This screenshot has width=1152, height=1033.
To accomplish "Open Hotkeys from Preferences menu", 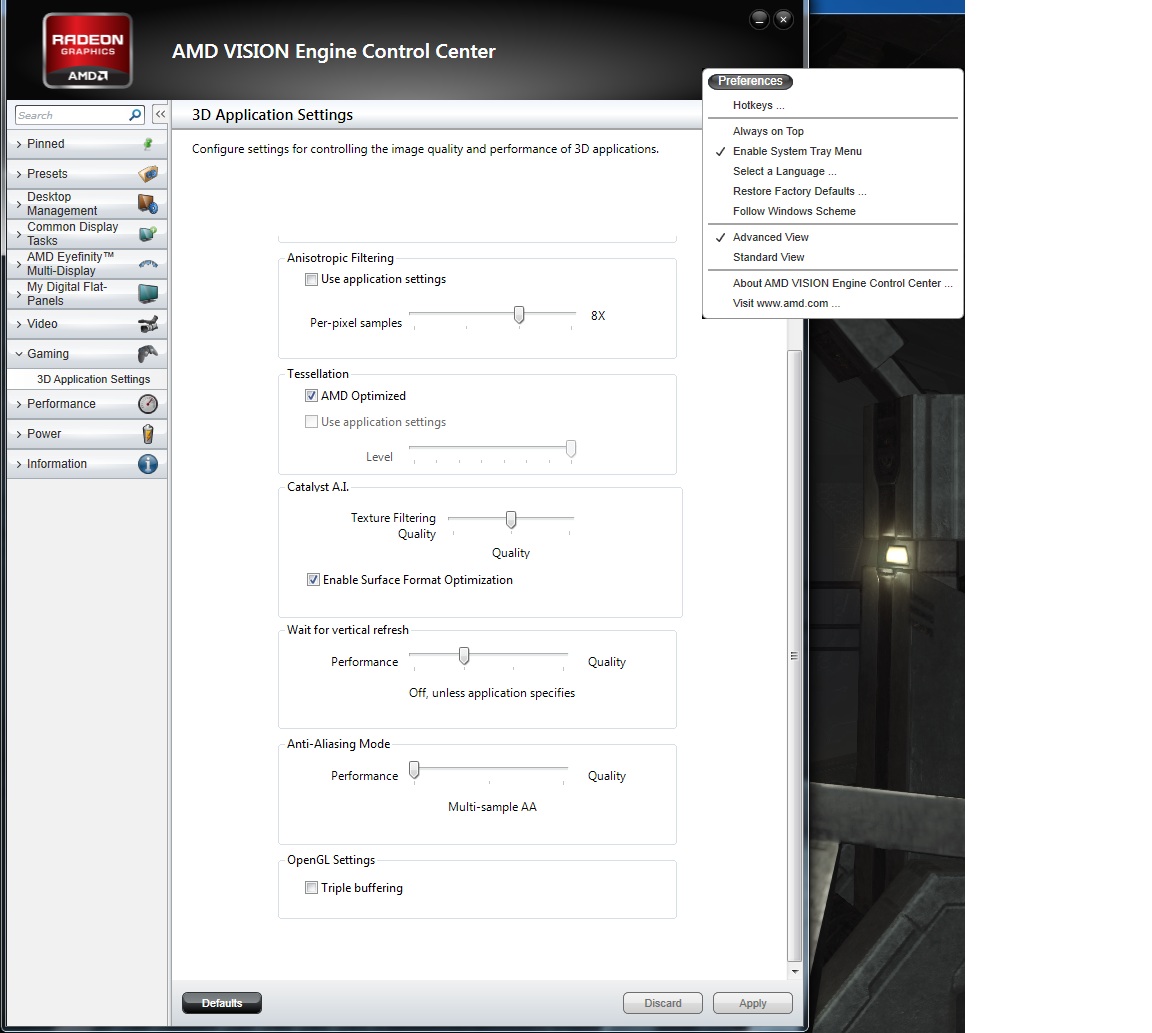I will (758, 106).
